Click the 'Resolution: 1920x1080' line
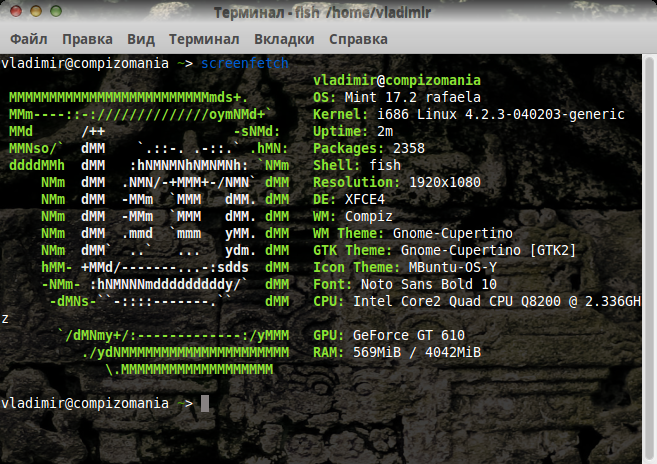Viewport: 657px width, 464px height. (397, 182)
